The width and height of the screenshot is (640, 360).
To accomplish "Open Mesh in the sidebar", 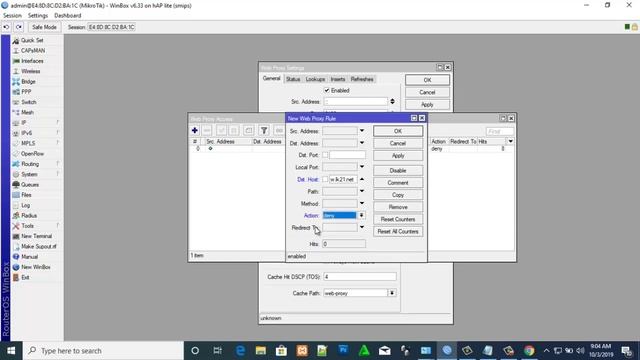I will [27, 112].
